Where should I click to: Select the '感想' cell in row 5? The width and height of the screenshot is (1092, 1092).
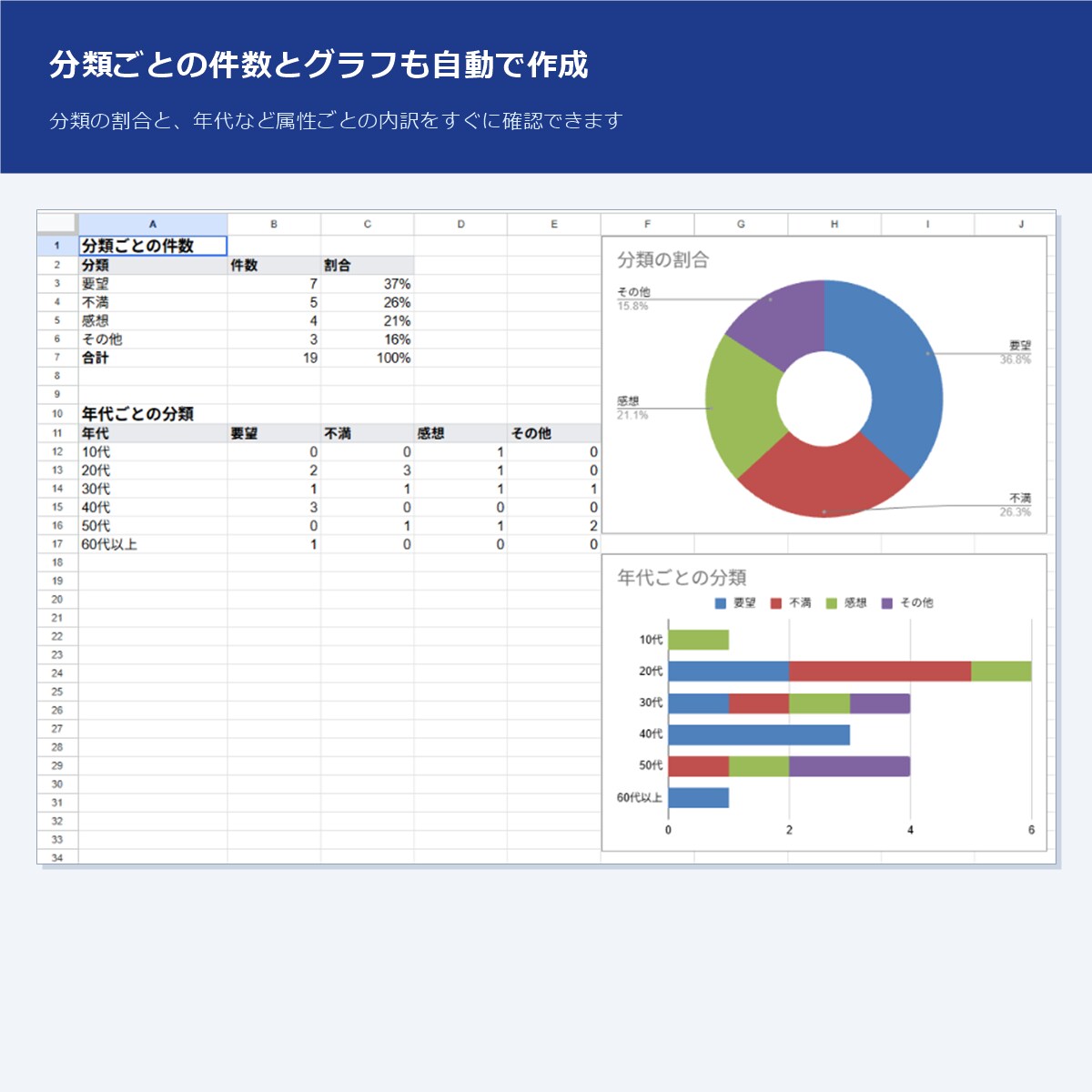coord(153,321)
